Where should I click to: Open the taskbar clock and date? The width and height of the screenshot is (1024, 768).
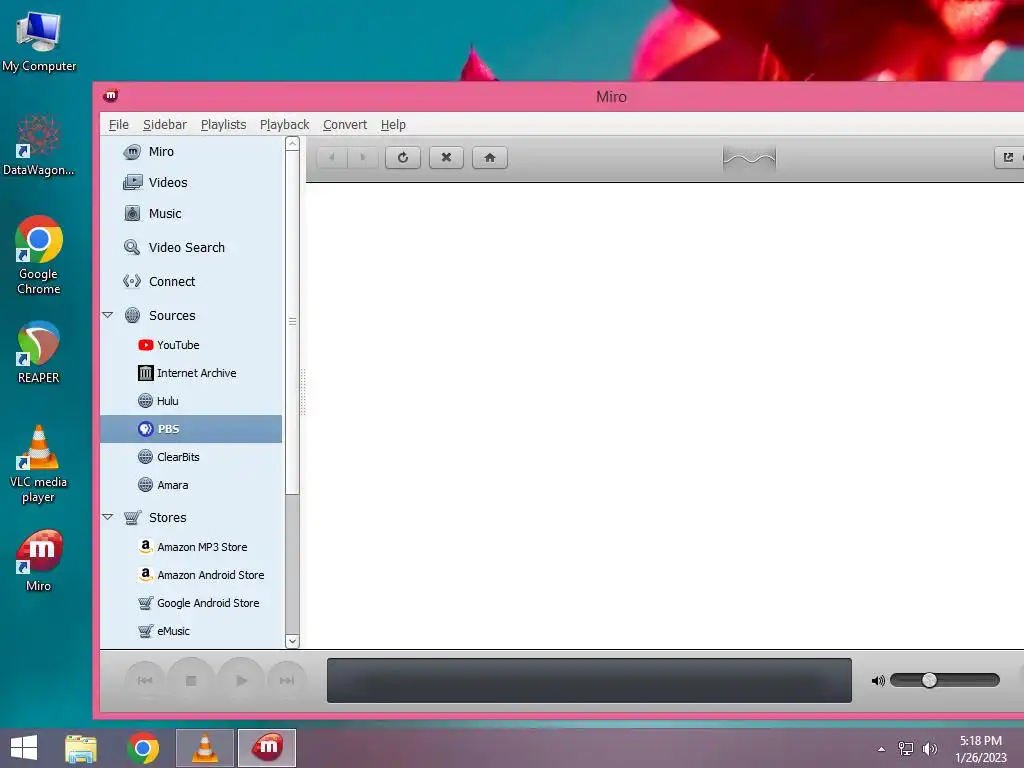pyautogui.click(x=981, y=749)
